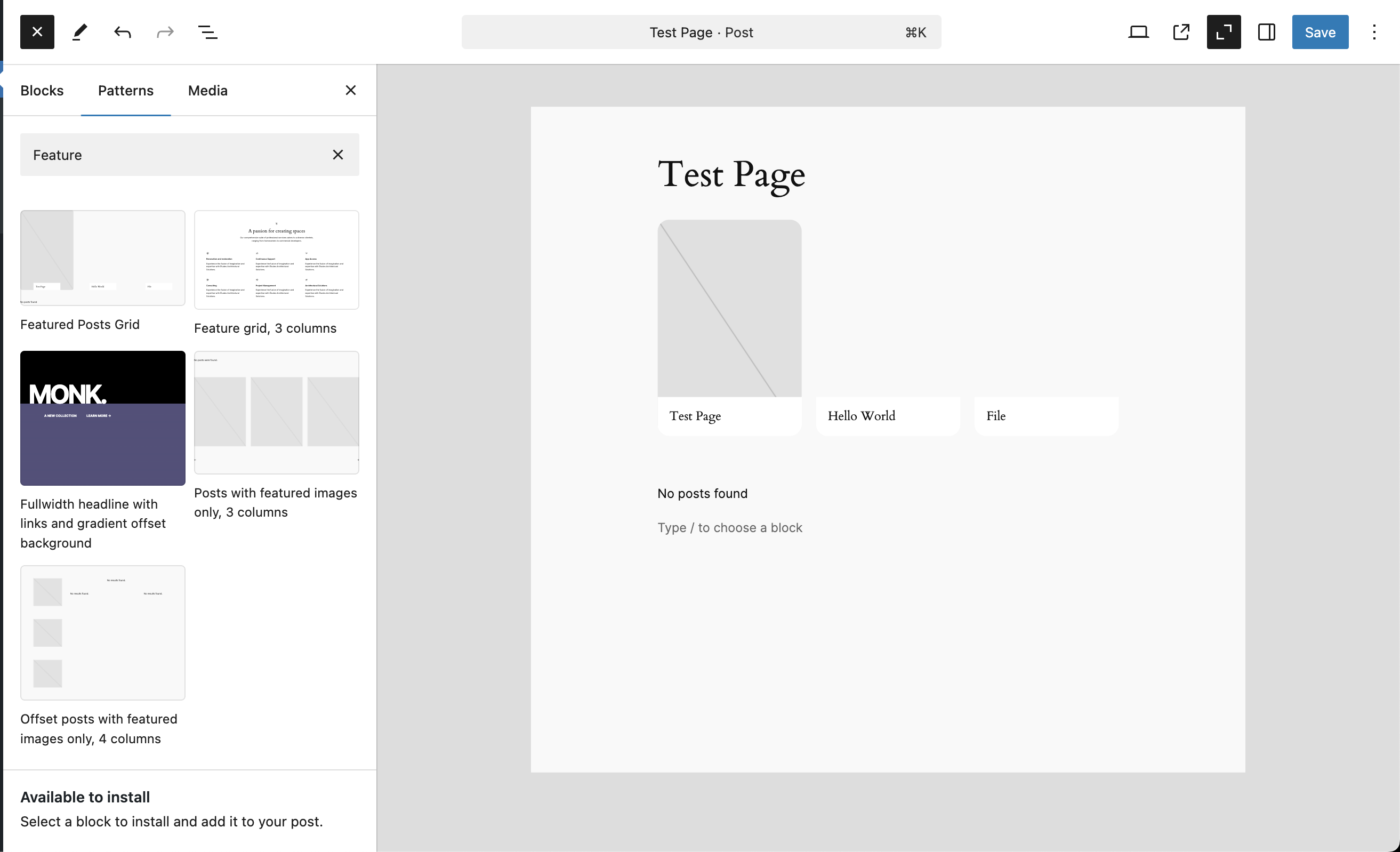Toggle the fullscreen zoom-out mode button

coord(1224,32)
